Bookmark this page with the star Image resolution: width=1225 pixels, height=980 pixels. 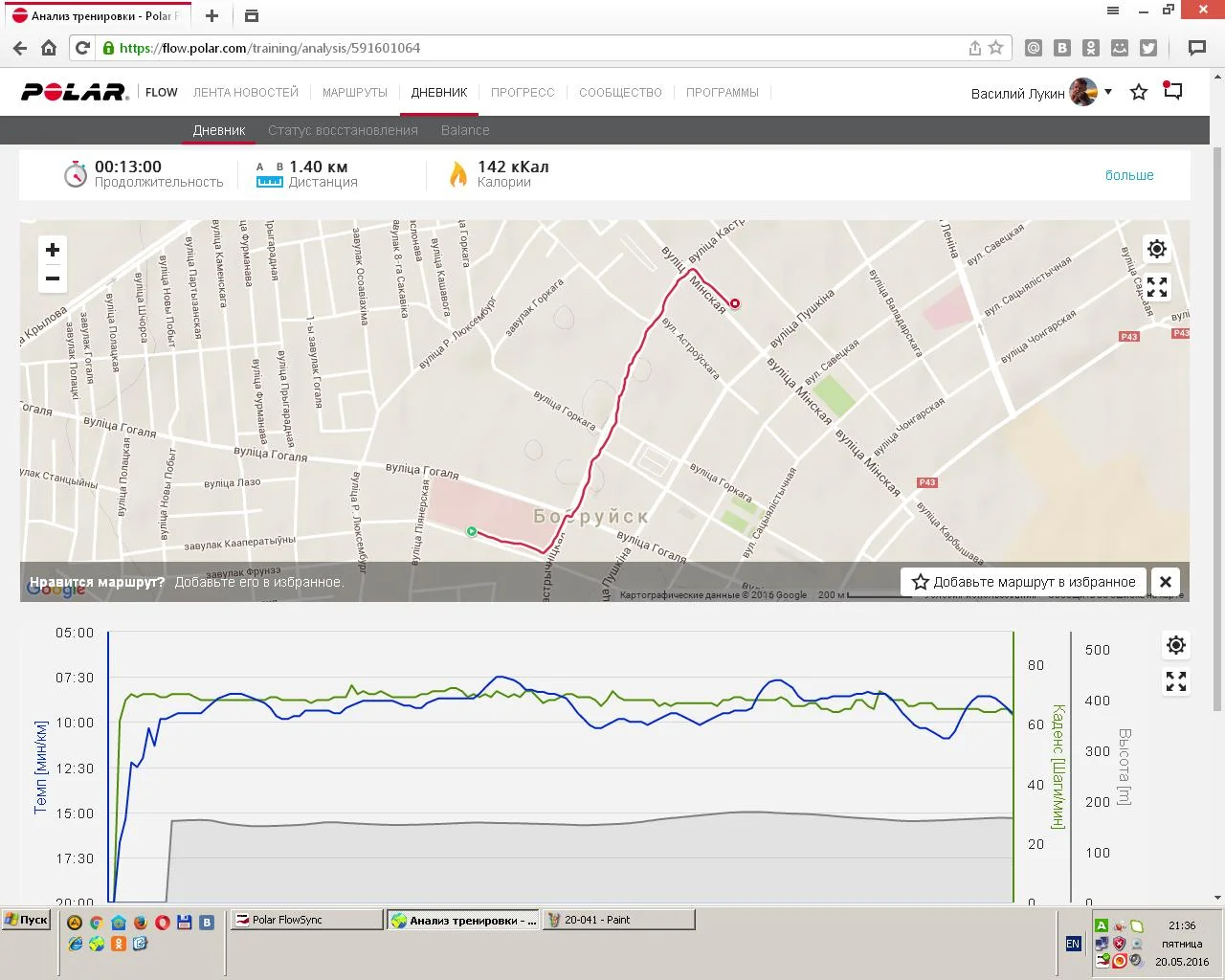pyautogui.click(x=996, y=48)
